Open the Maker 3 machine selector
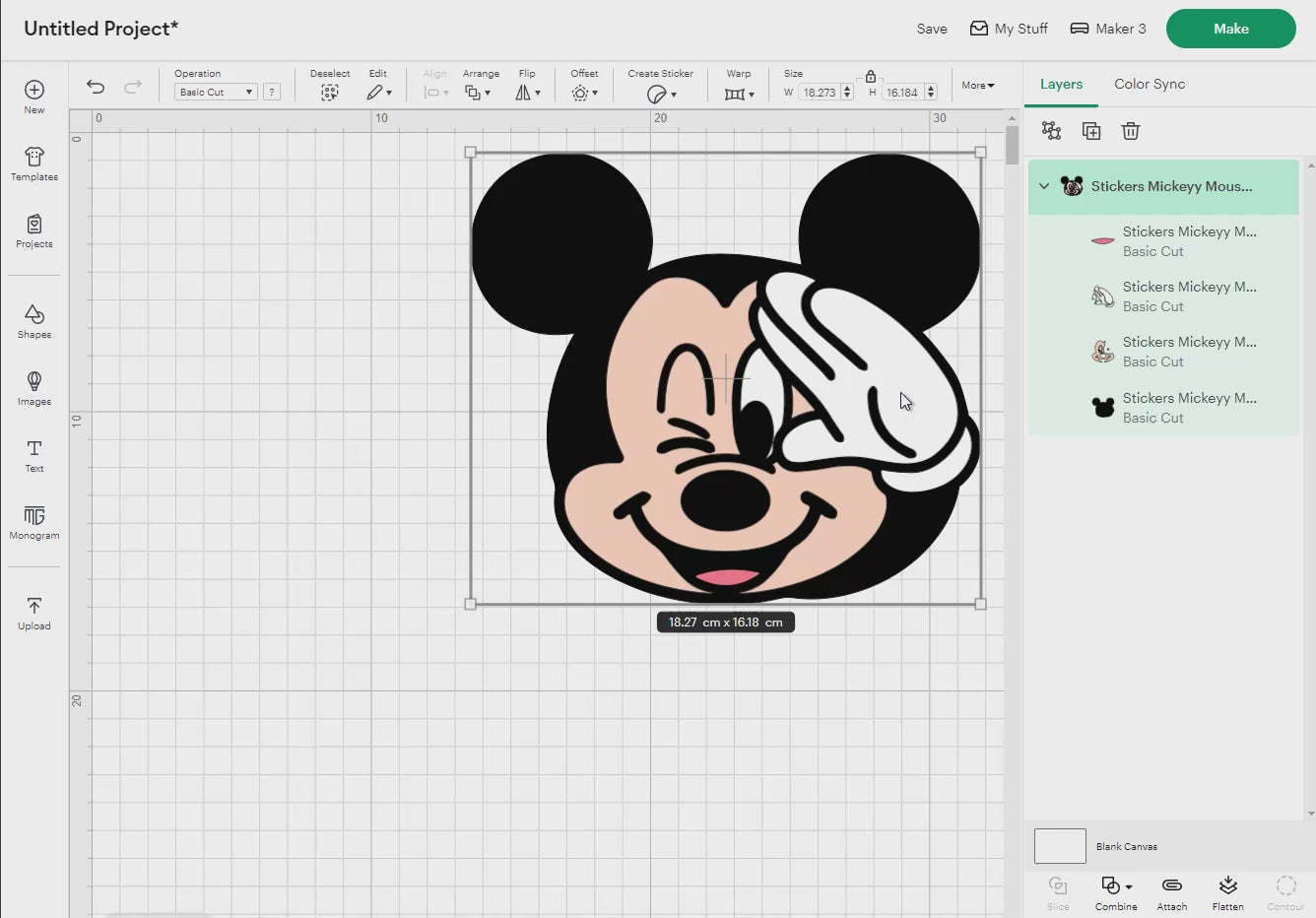Viewport: 1316px width, 918px height. [1108, 29]
